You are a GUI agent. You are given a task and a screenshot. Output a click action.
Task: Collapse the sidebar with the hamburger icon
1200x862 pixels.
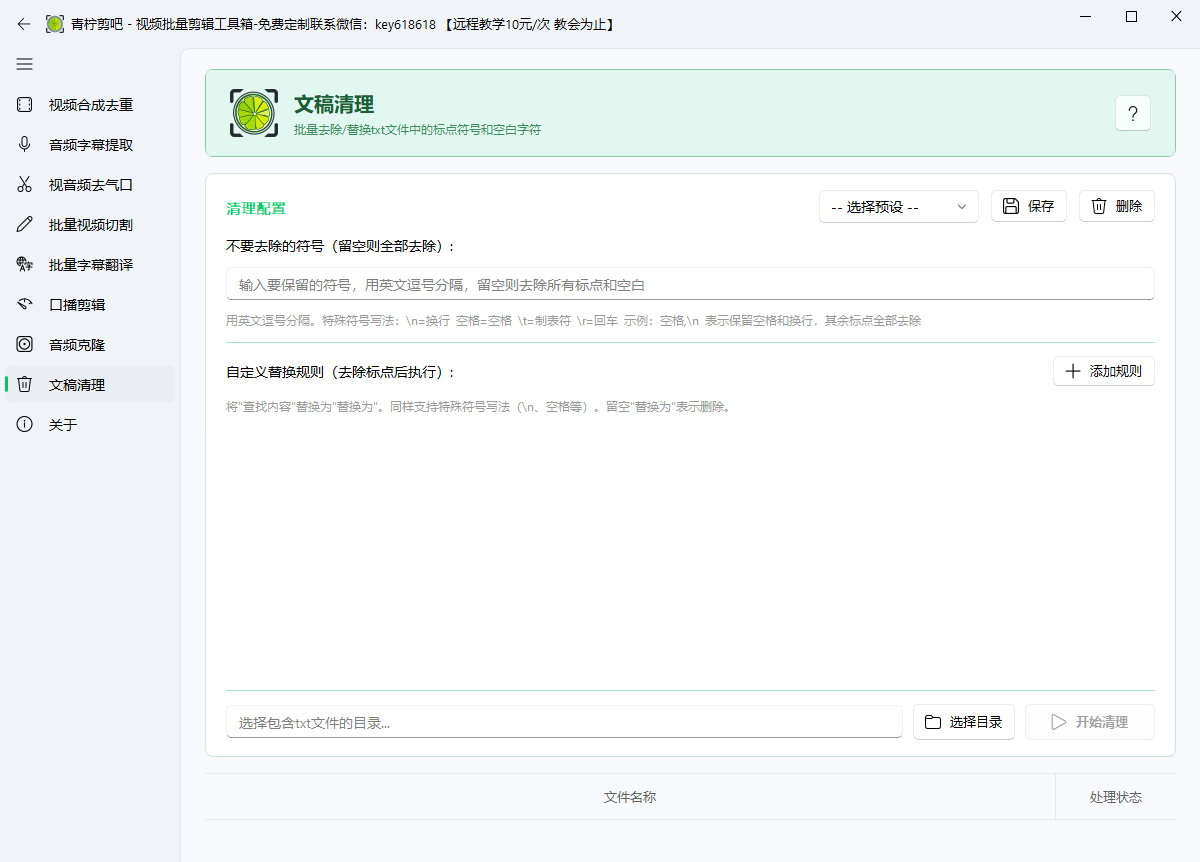click(24, 64)
